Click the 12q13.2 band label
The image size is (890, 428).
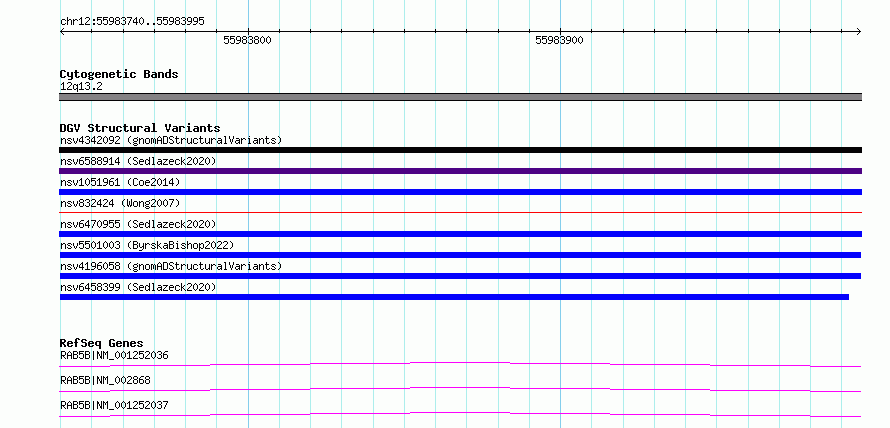(x=81, y=87)
